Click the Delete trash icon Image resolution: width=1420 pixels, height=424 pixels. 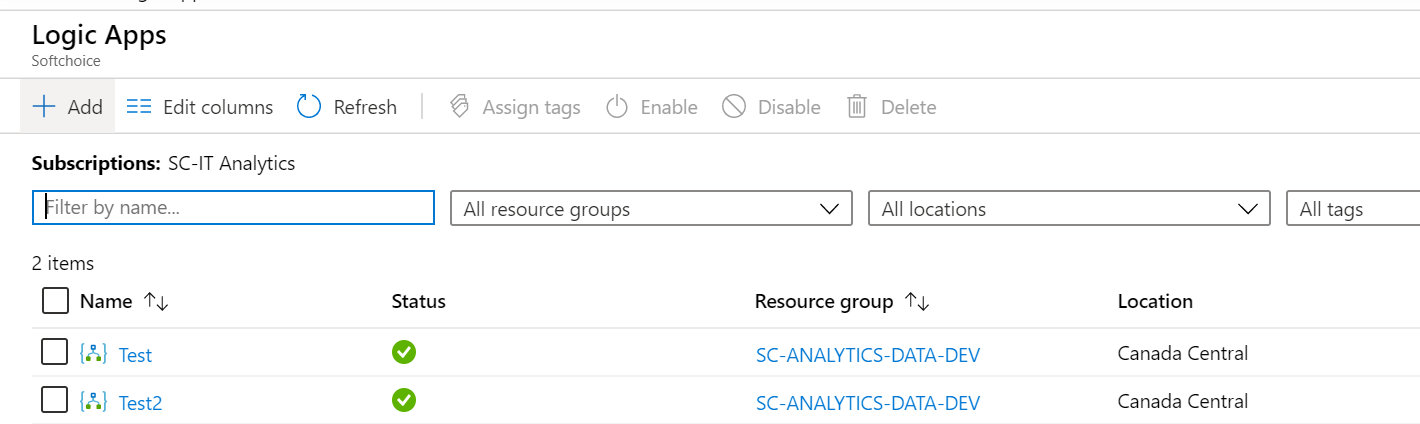coord(857,107)
